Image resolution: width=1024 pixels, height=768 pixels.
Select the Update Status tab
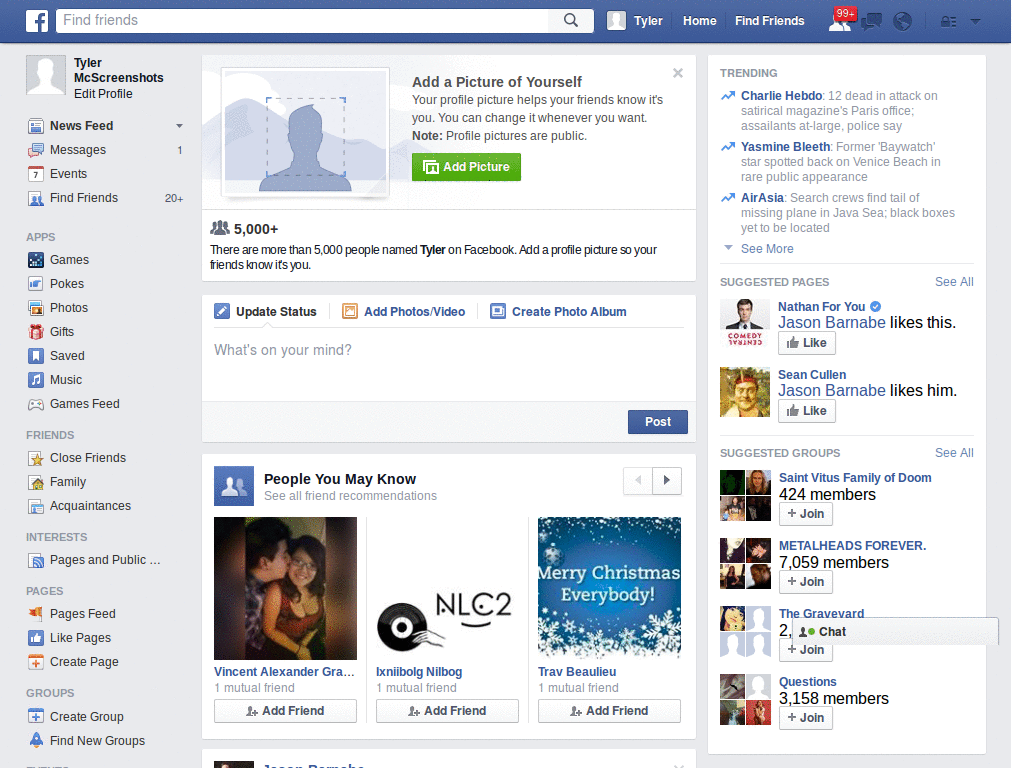(266, 312)
